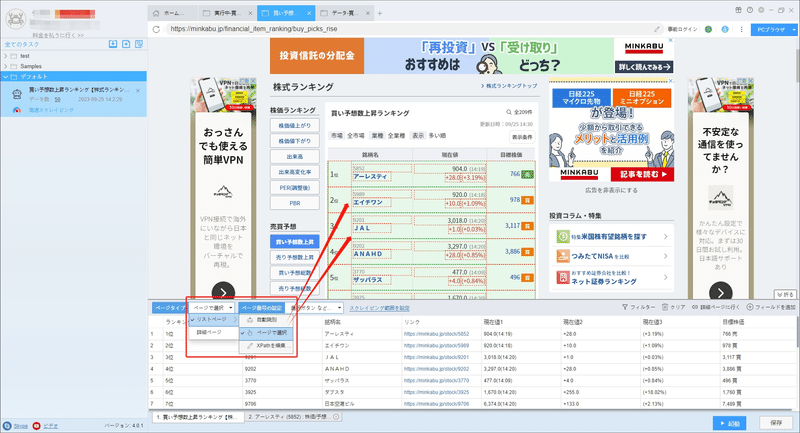Click the new task plus icon in sidebar
The width and height of the screenshot is (800, 433).
click(x=126, y=44)
